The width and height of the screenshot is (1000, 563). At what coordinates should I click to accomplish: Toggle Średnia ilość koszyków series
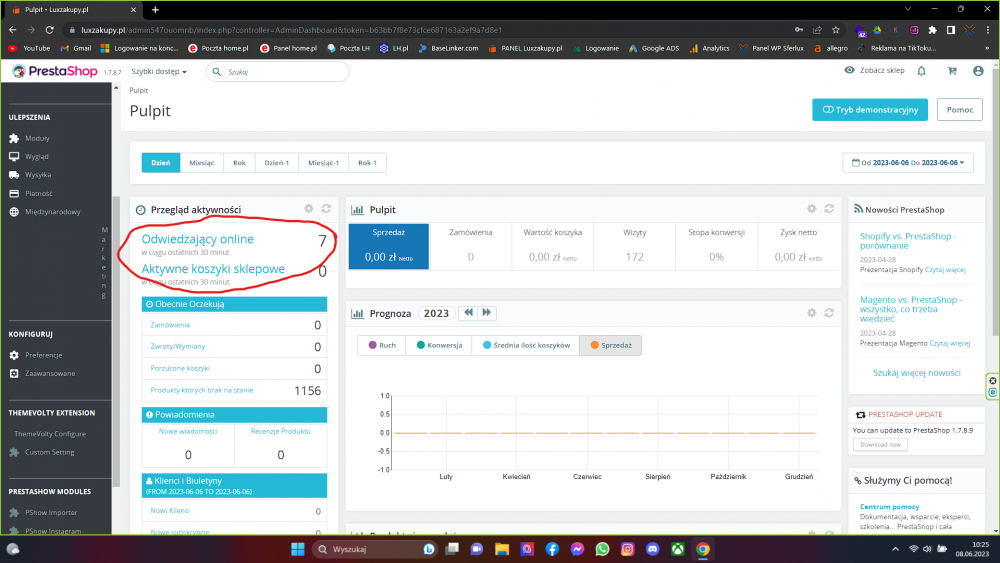(x=526, y=345)
